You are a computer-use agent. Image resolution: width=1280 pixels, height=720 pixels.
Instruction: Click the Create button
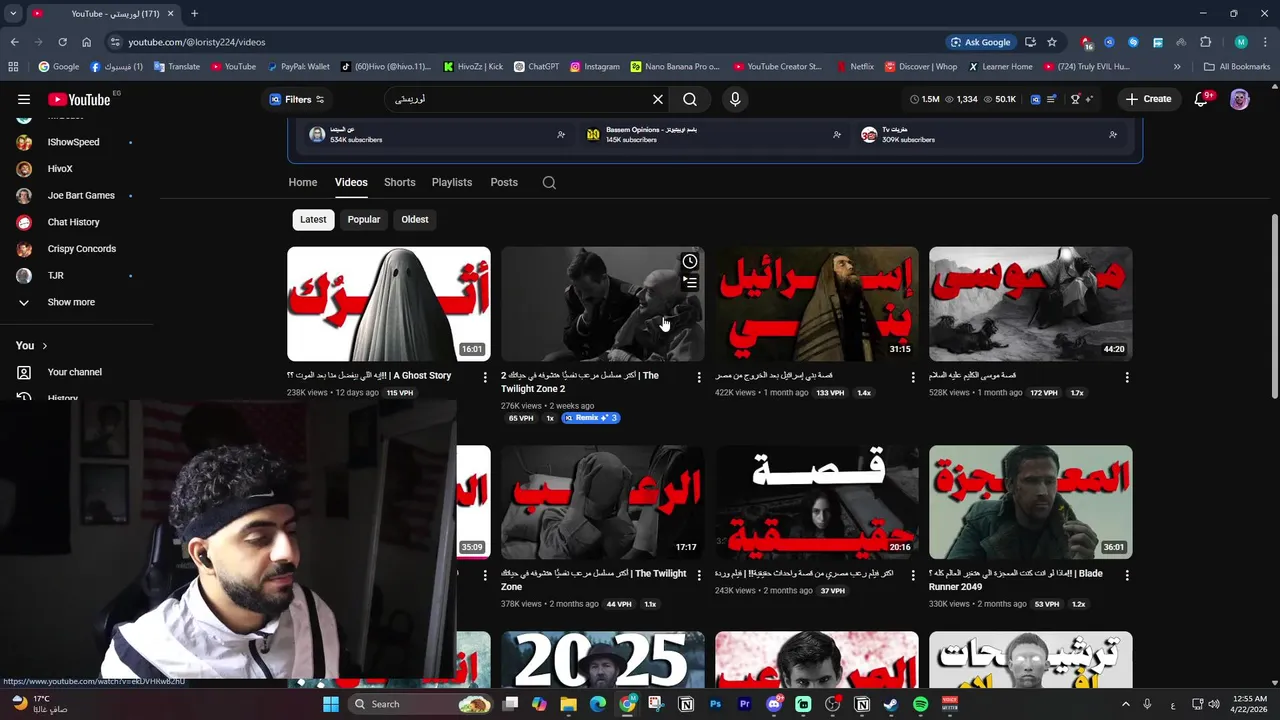coord(1148,99)
